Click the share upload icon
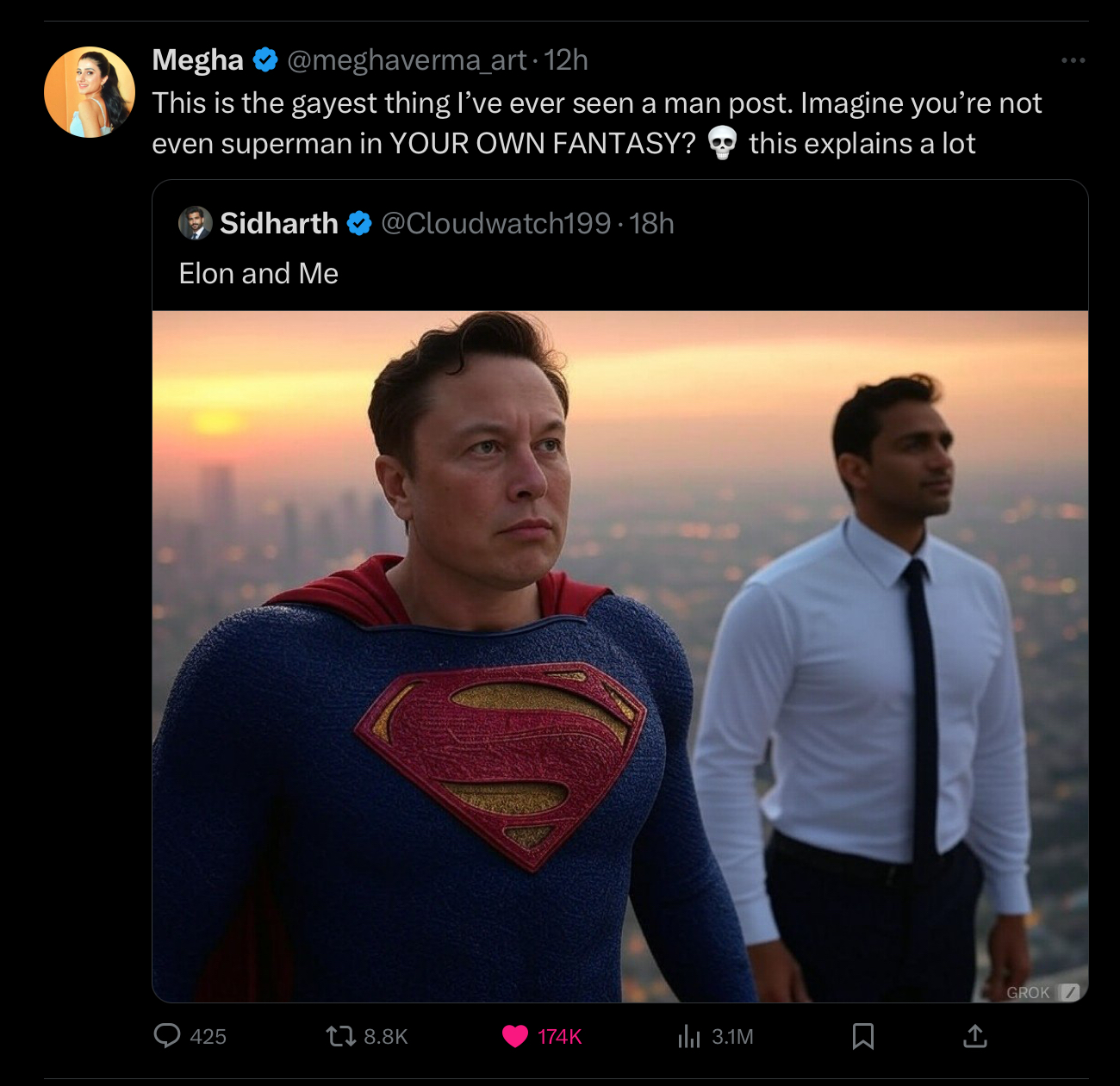 (x=974, y=1036)
